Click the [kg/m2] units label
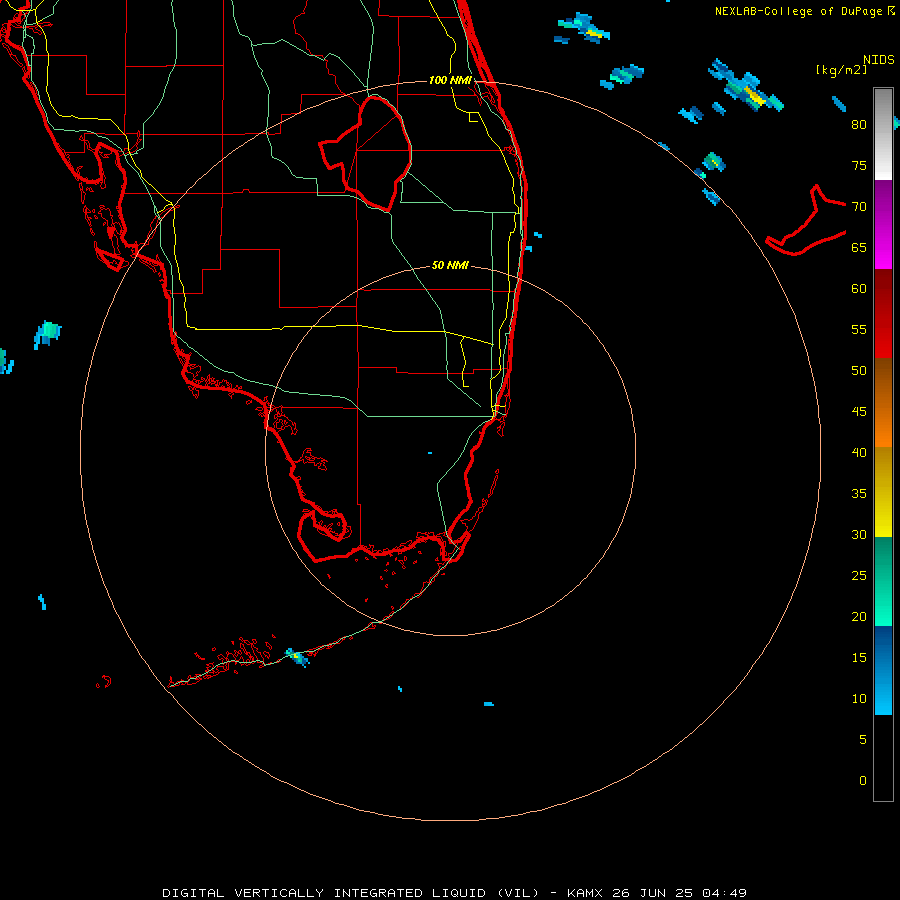Image resolution: width=900 pixels, height=900 pixels. pos(841,70)
